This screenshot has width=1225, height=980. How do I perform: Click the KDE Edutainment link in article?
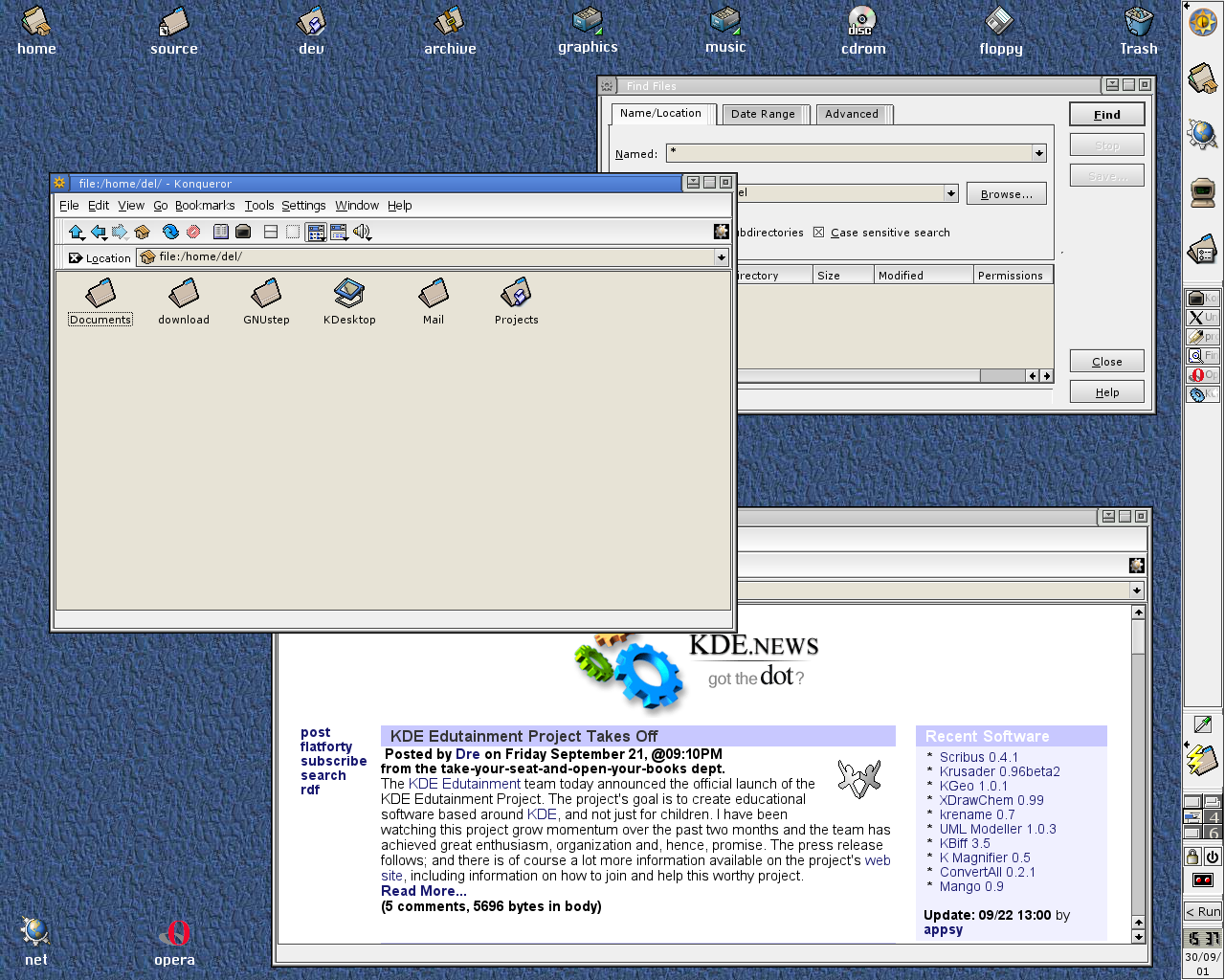[464, 784]
